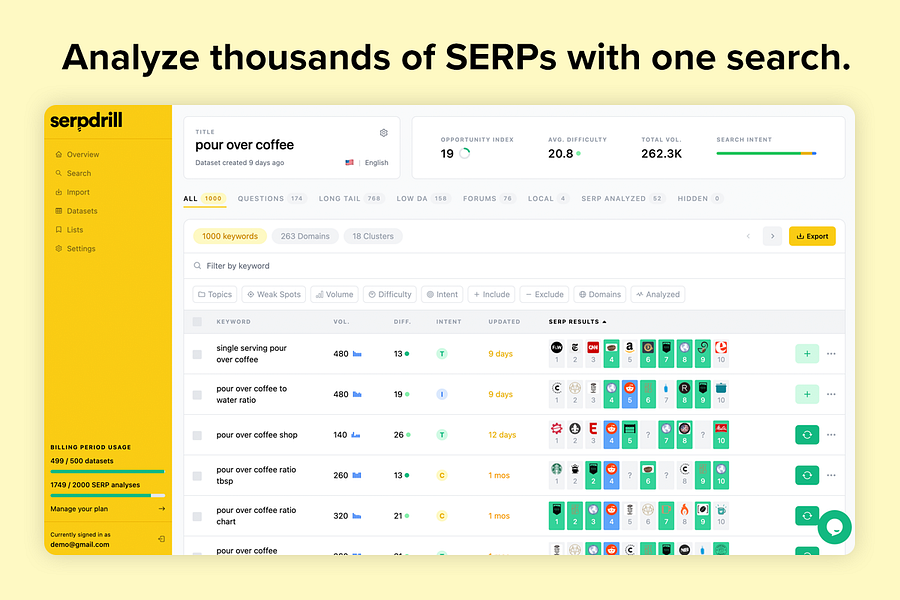The image size is (900, 600).
Task: Open Datasets in the sidebar
Action: coord(76,211)
